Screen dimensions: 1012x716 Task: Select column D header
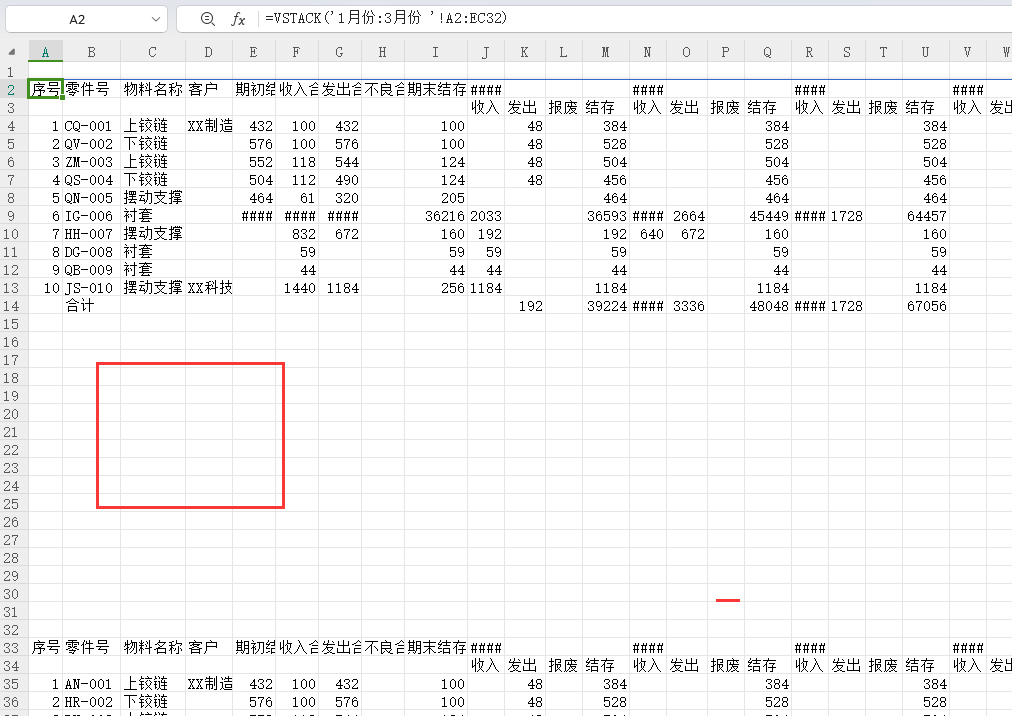pyautogui.click(x=208, y=52)
